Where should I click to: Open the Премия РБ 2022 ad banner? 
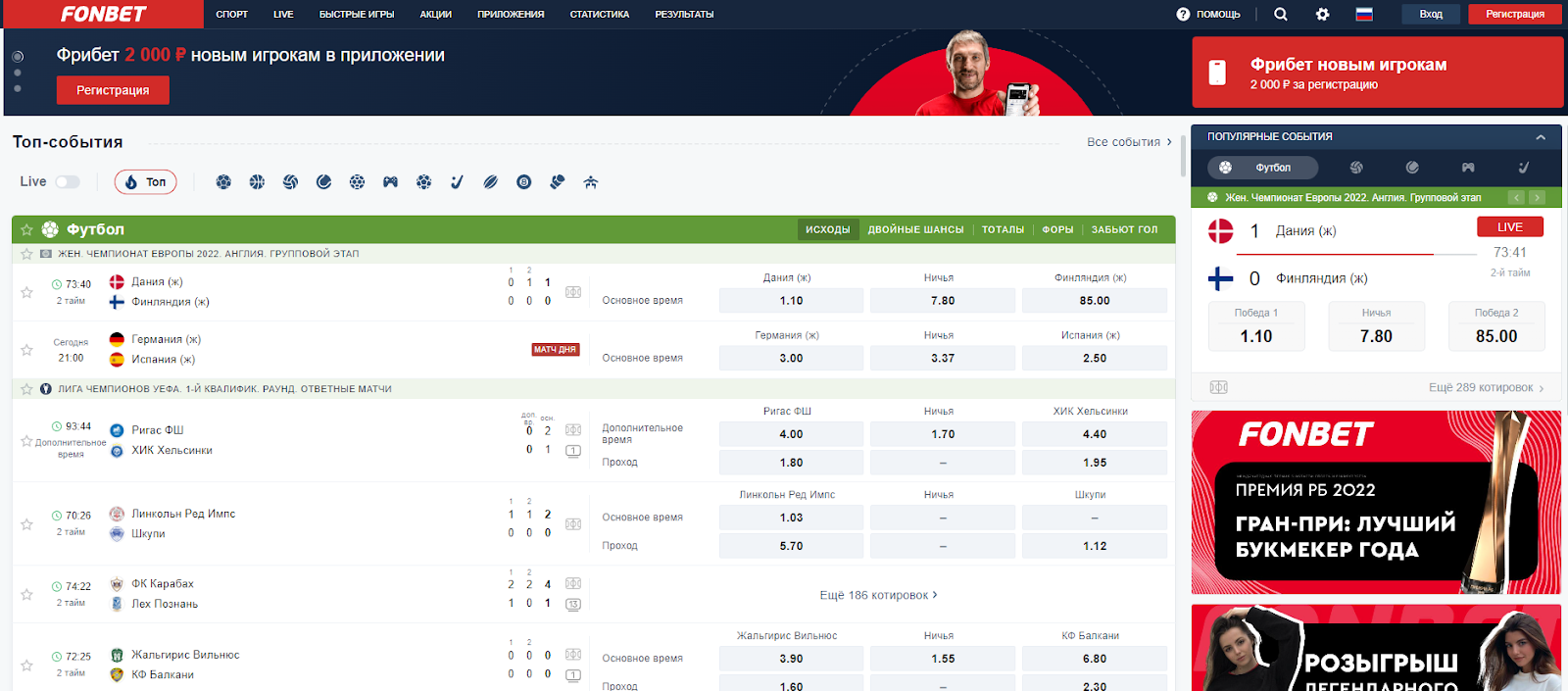coord(1376,502)
